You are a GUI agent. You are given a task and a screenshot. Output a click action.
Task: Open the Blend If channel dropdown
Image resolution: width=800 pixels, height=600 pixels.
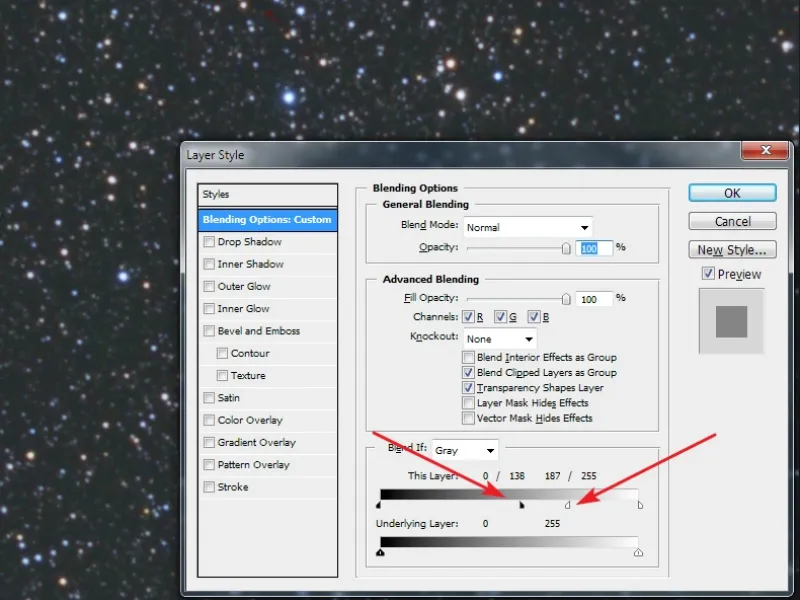464,451
